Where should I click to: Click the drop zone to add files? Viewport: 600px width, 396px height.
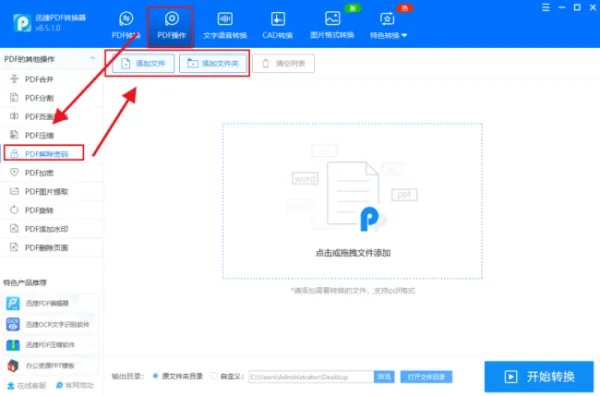(352, 201)
